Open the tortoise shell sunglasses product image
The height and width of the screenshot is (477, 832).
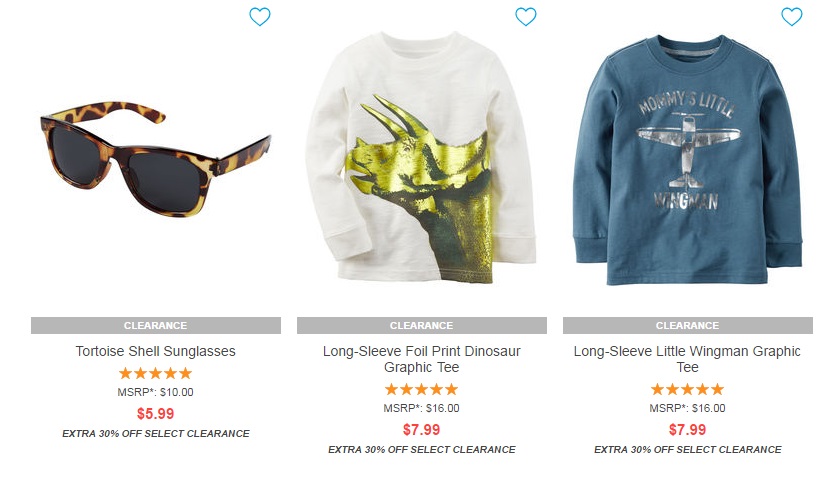(155, 158)
